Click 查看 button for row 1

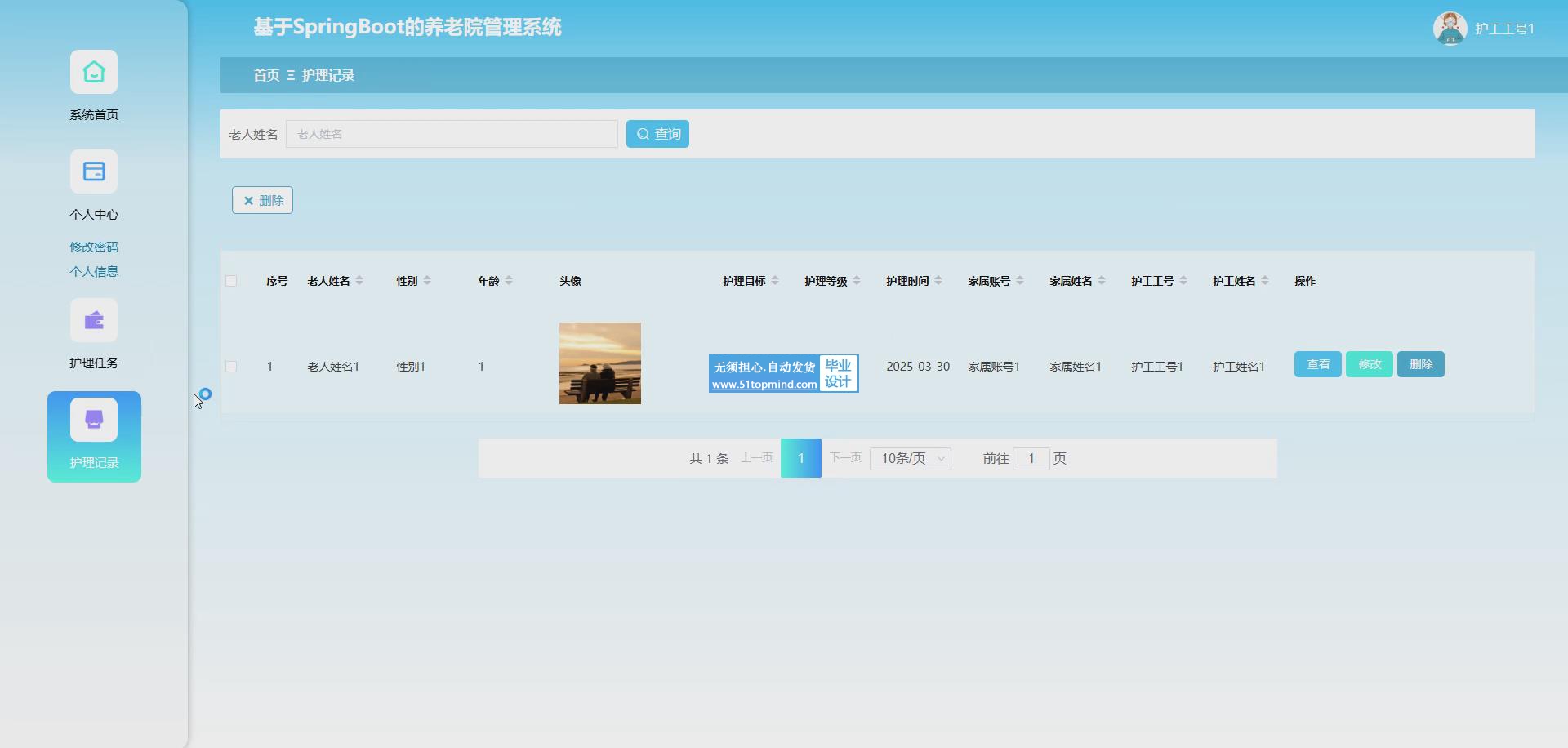(1317, 364)
